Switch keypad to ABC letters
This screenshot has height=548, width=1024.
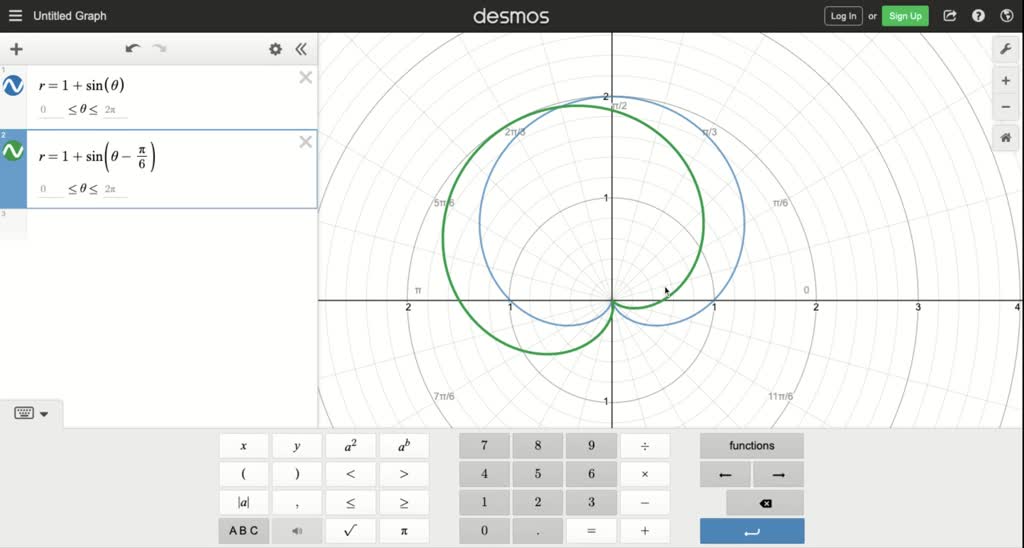click(x=243, y=531)
